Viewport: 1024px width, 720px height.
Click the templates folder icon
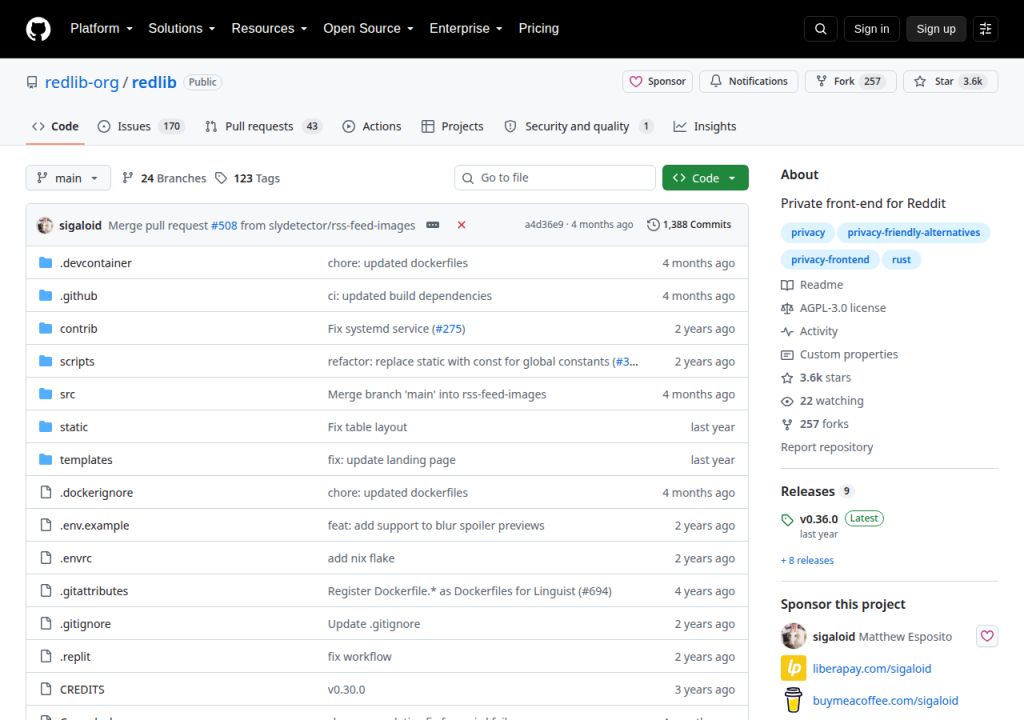tap(45, 459)
